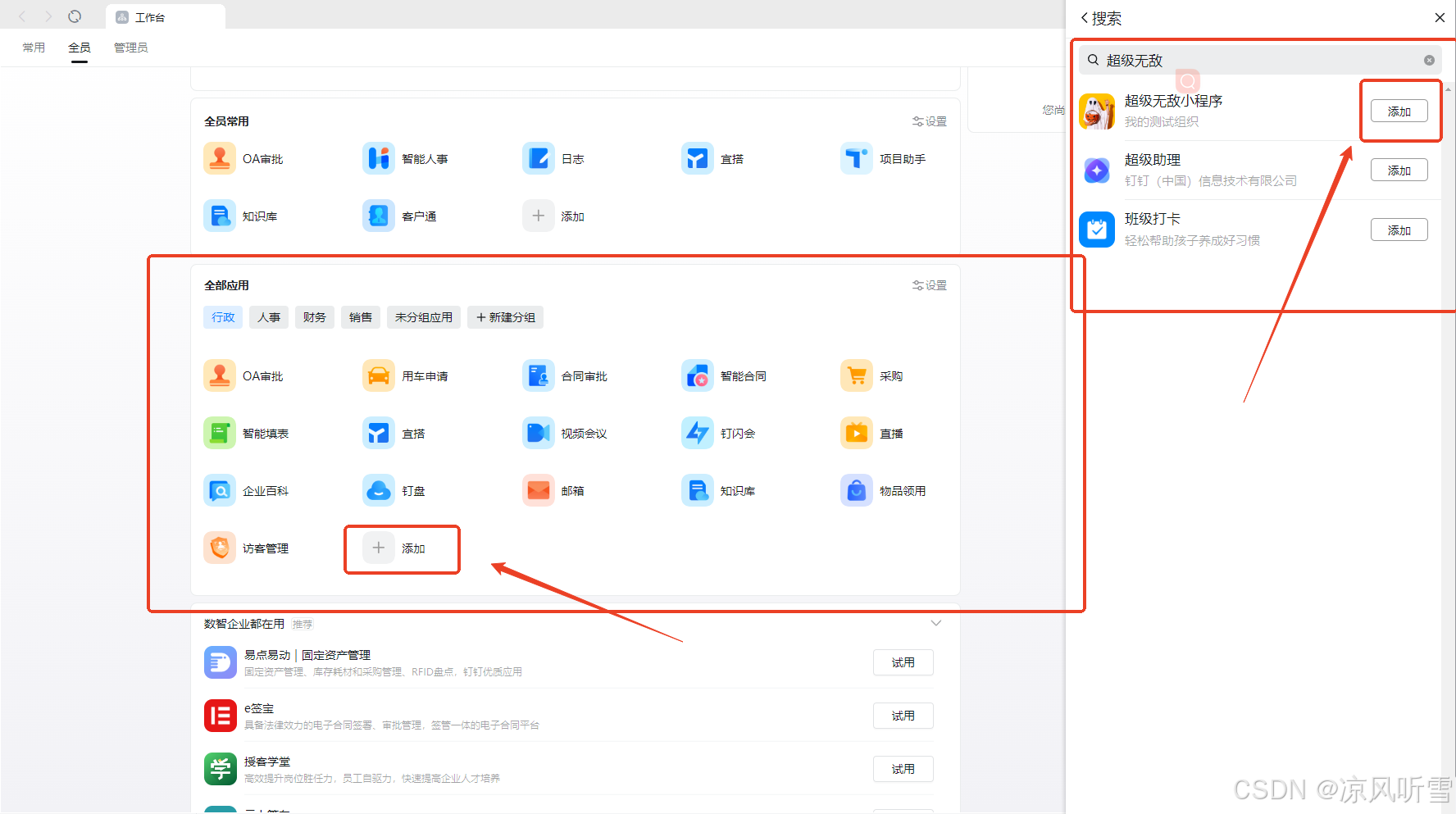Click the 超级无敌小程序 app thumbnail

[x=1096, y=111]
